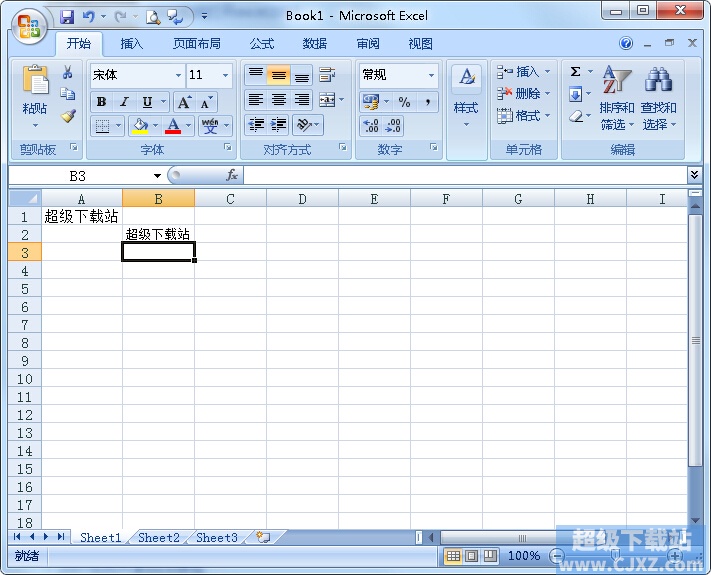Expand the Name Box dropdown arrow
Image resolution: width=711 pixels, height=575 pixels.
(x=157, y=176)
